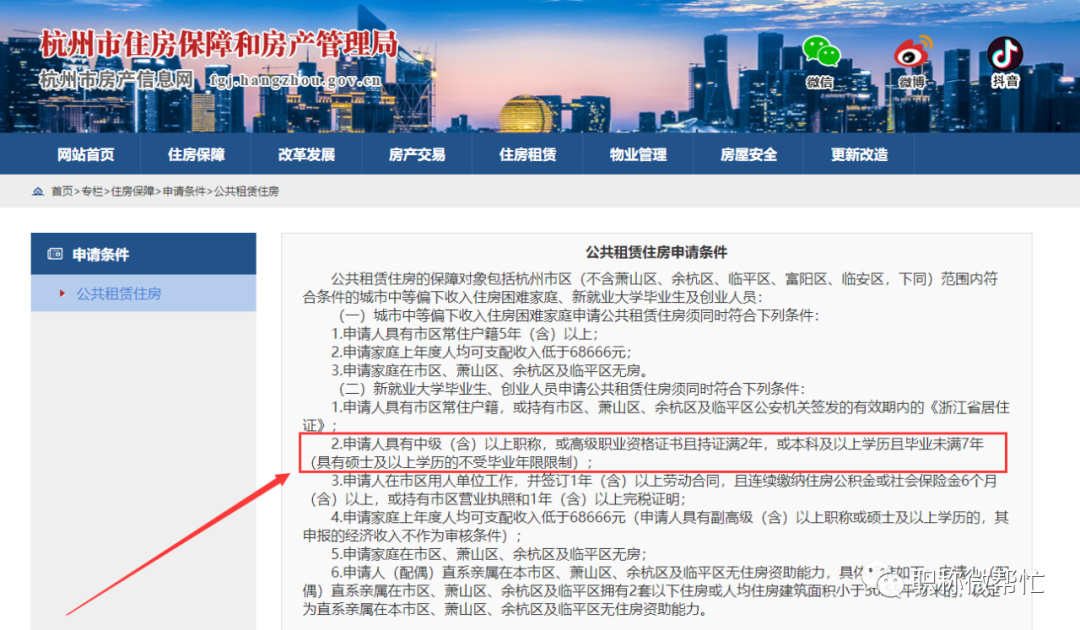The width and height of the screenshot is (1080, 630).
Task: Click the 杭州市住房保障和房产管理局 site title
Action: [219, 45]
